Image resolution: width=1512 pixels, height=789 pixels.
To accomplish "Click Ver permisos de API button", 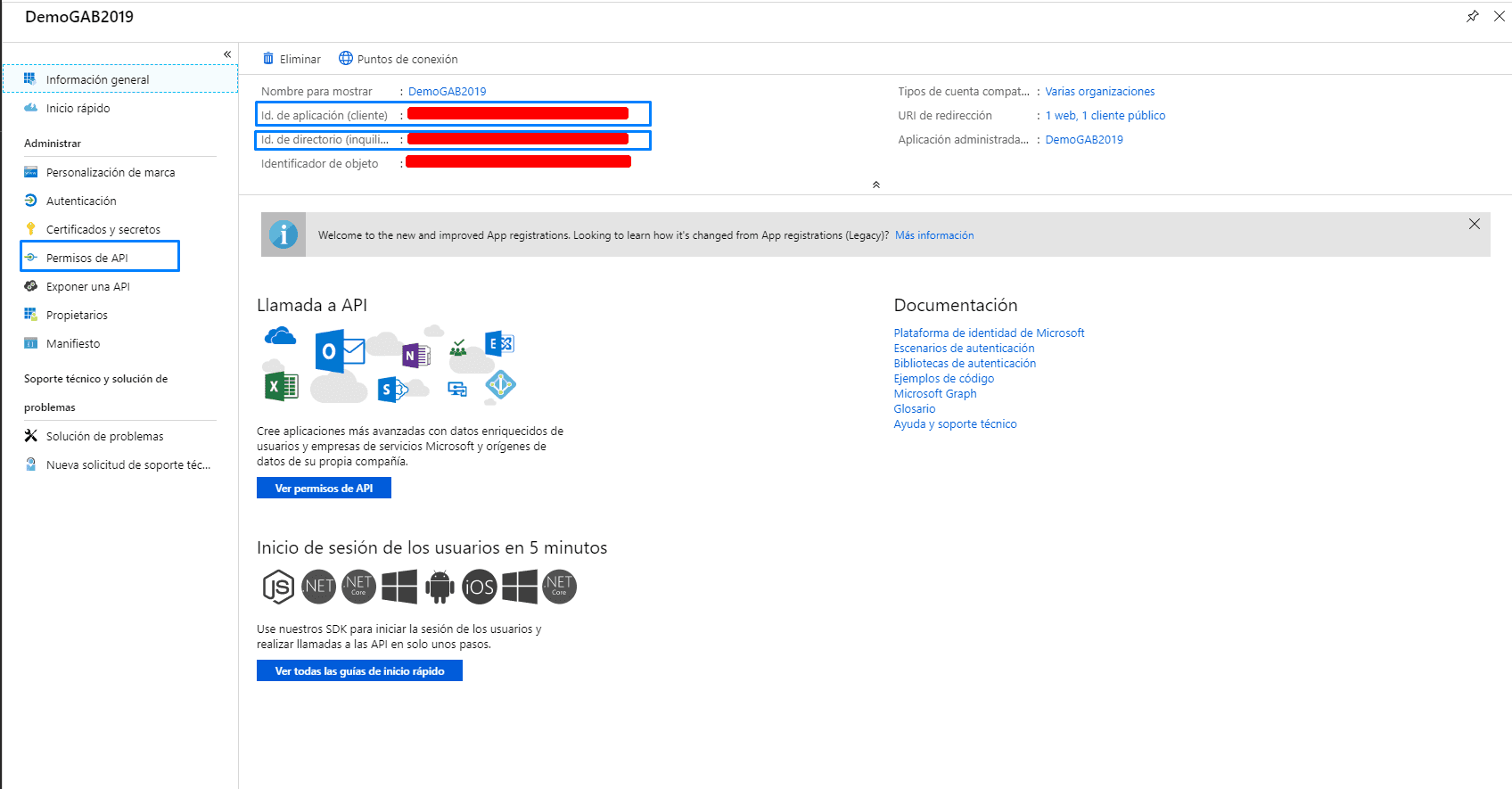I will pyautogui.click(x=324, y=488).
